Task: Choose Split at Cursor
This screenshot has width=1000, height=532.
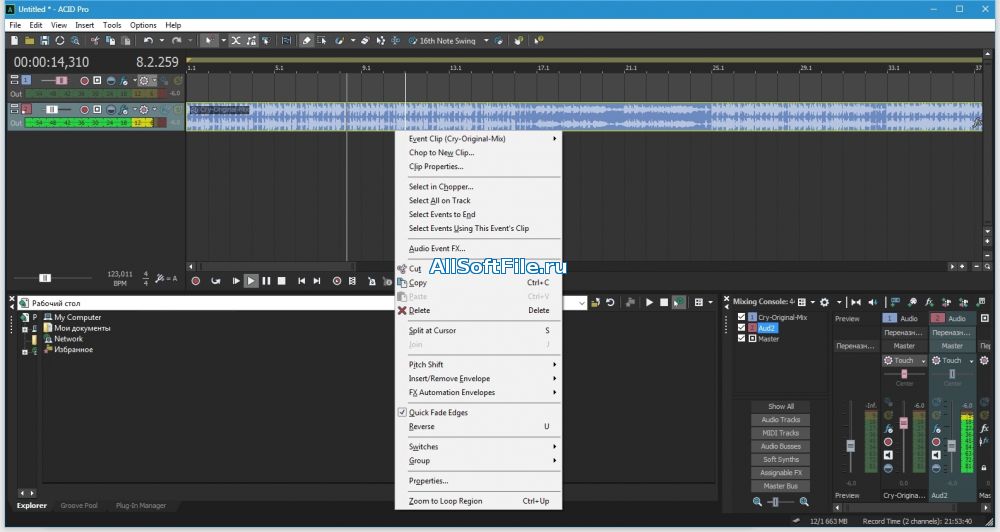Action: 478,330
